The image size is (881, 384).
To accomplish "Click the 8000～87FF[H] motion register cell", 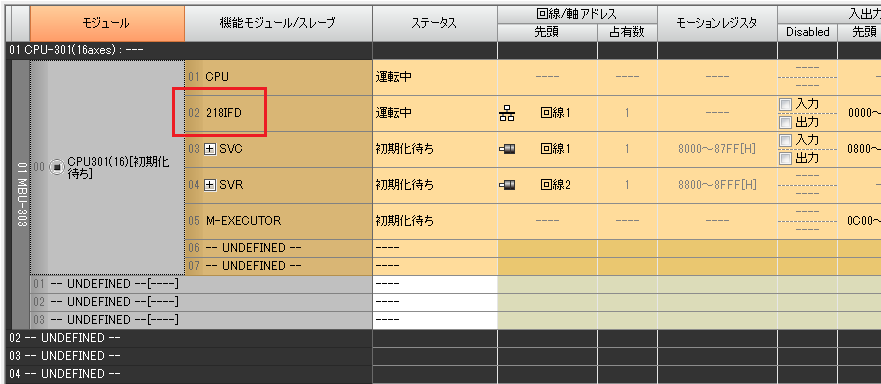I will 717,149.
